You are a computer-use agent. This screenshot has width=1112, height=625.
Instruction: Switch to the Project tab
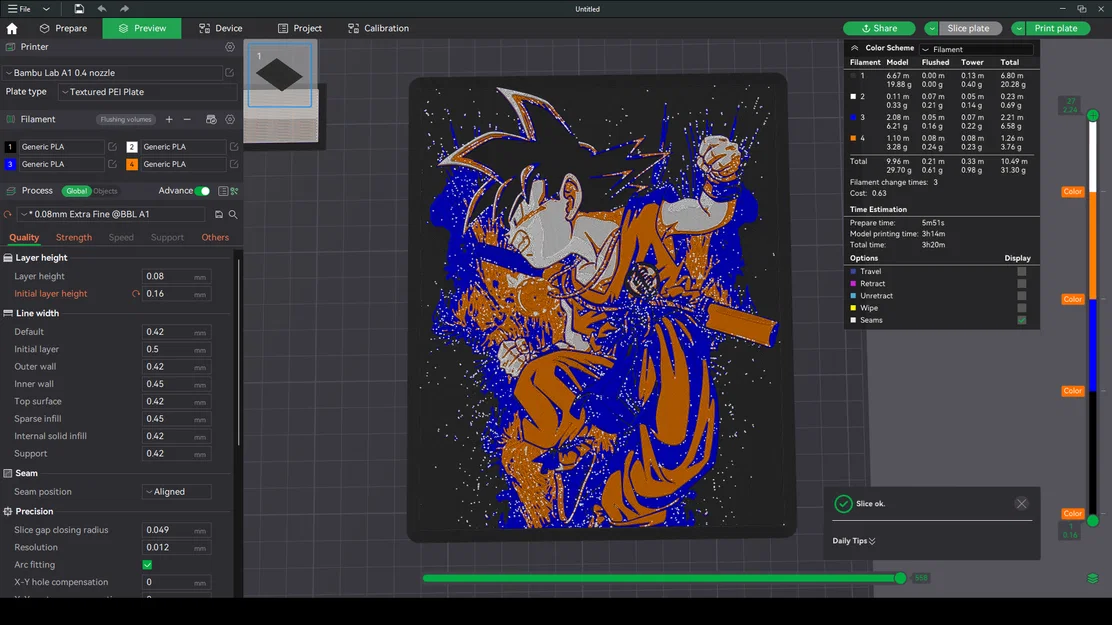click(299, 28)
